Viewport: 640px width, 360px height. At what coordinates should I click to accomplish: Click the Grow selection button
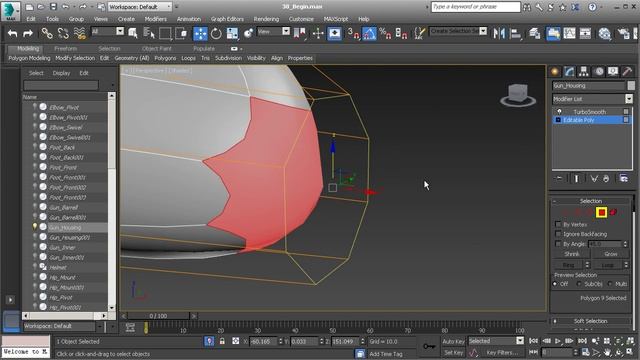(x=611, y=254)
